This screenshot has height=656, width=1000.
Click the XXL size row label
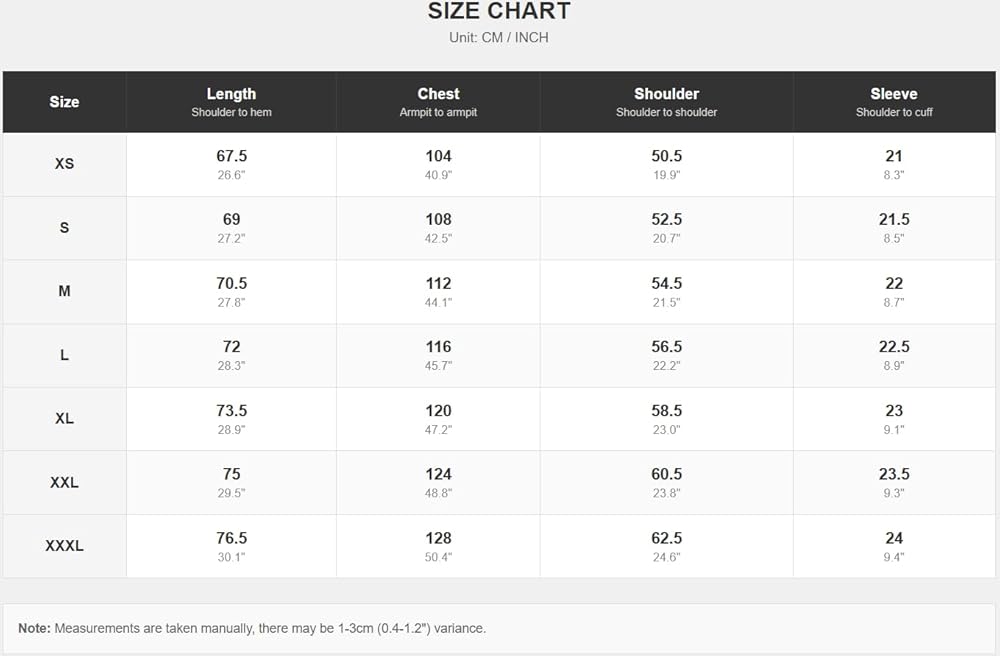coord(64,483)
